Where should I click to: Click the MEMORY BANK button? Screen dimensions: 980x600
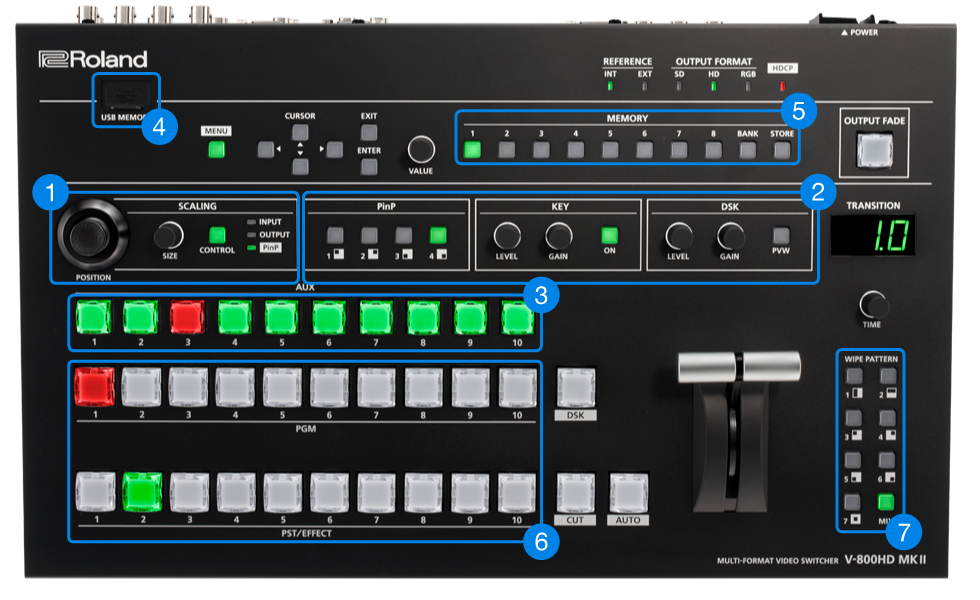pyautogui.click(x=748, y=150)
